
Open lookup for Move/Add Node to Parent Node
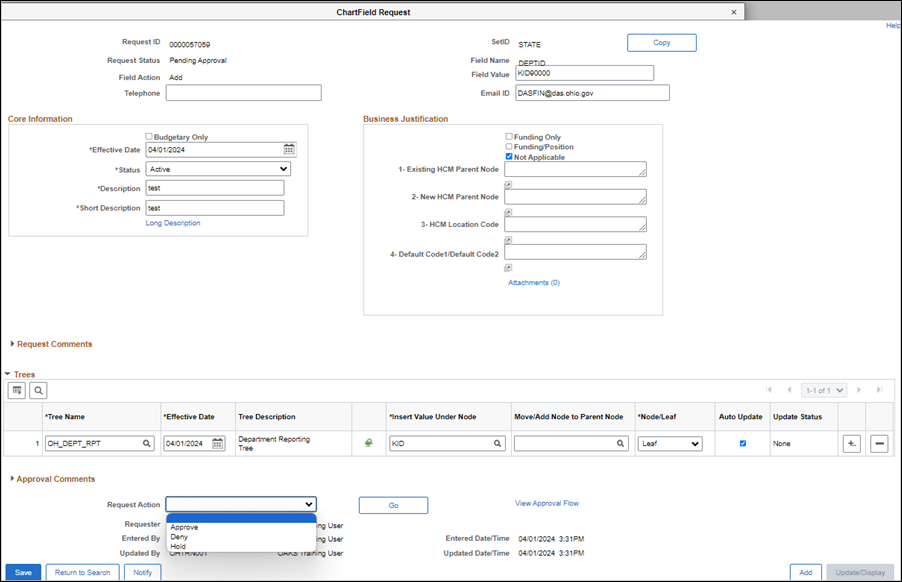click(621, 443)
